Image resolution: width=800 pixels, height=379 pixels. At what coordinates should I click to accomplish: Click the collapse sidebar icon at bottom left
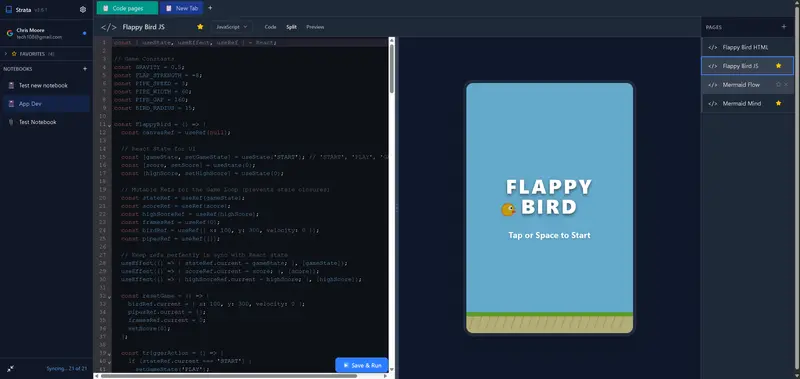click(11, 368)
